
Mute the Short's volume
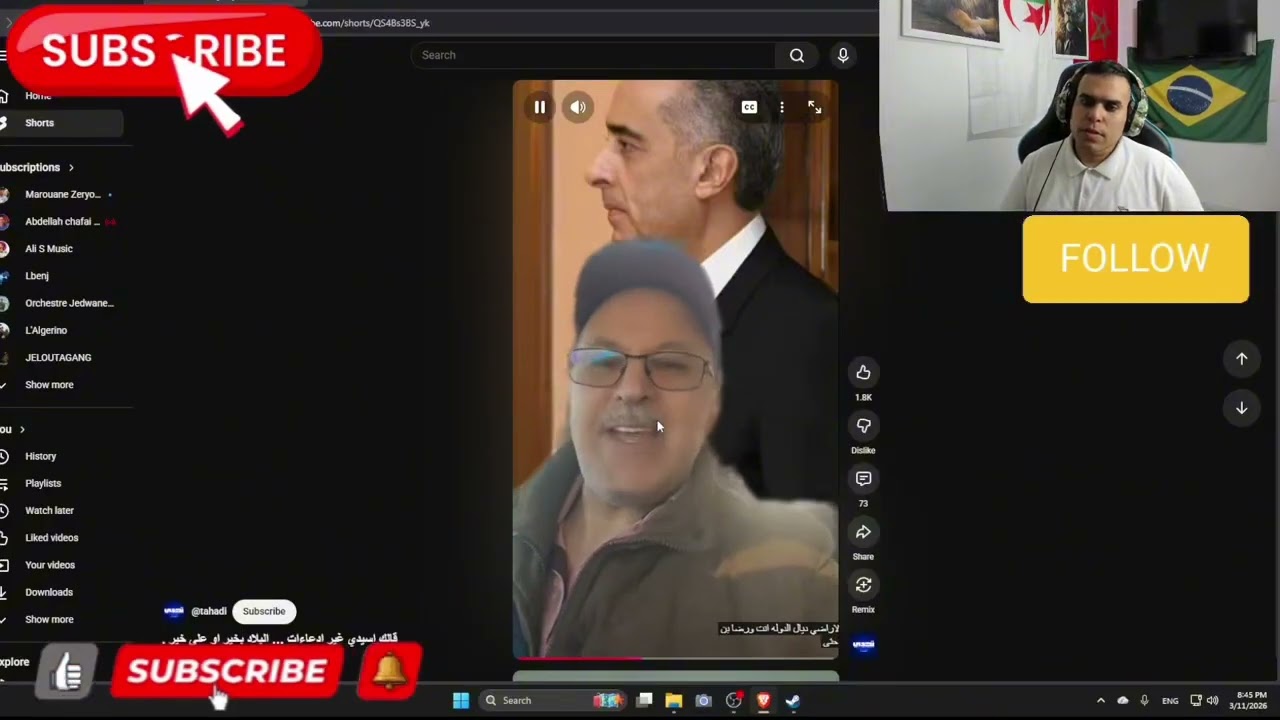pyautogui.click(x=578, y=107)
